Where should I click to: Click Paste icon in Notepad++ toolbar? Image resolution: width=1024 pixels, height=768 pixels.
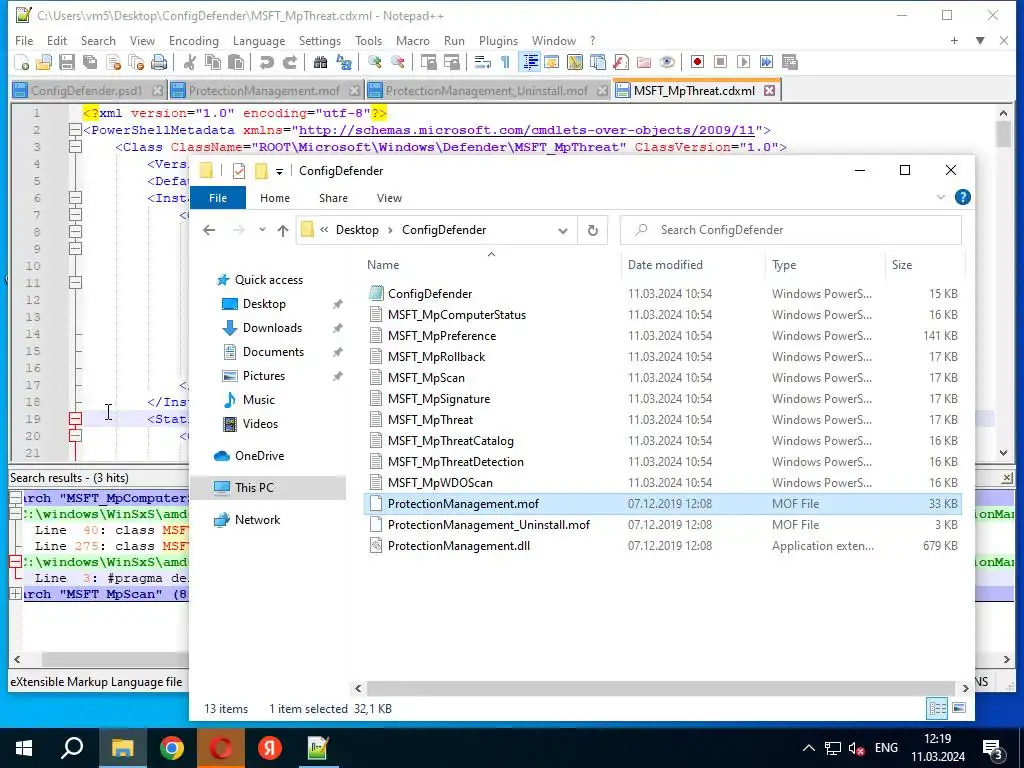[236, 62]
